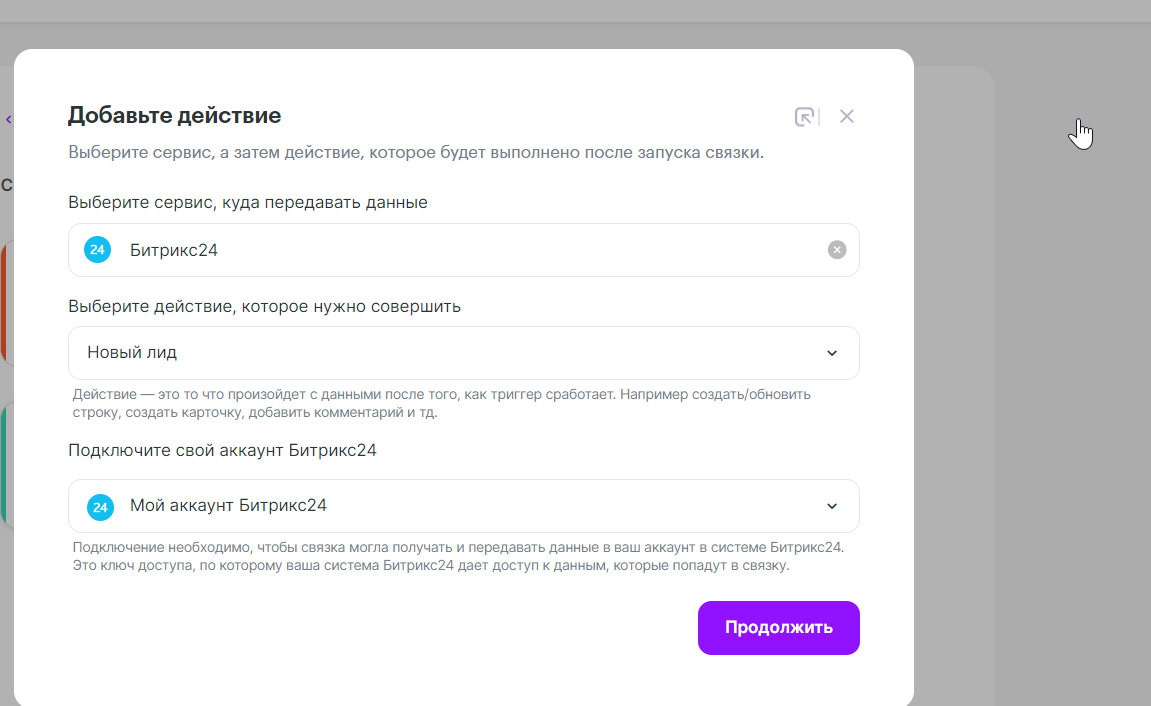Viewport: 1151px width, 706px height.
Task: Click the Добавьте действие heading
Action: 175,115
